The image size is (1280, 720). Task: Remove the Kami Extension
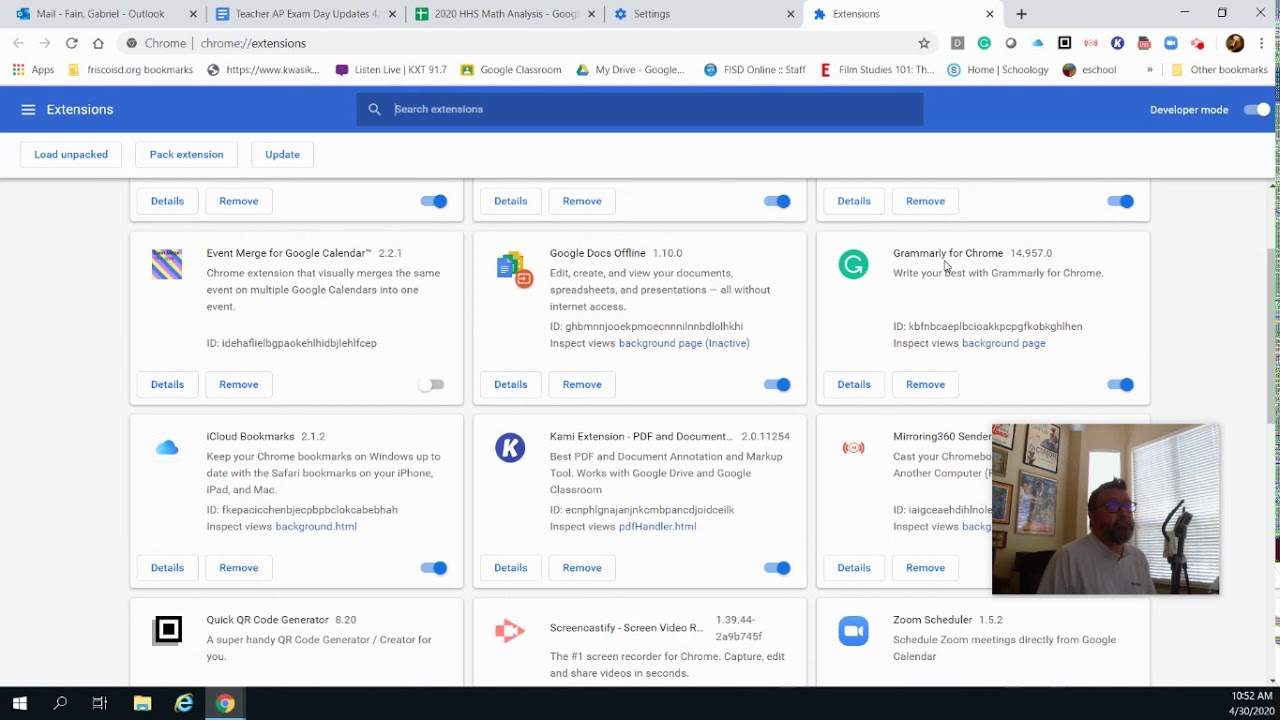click(582, 567)
